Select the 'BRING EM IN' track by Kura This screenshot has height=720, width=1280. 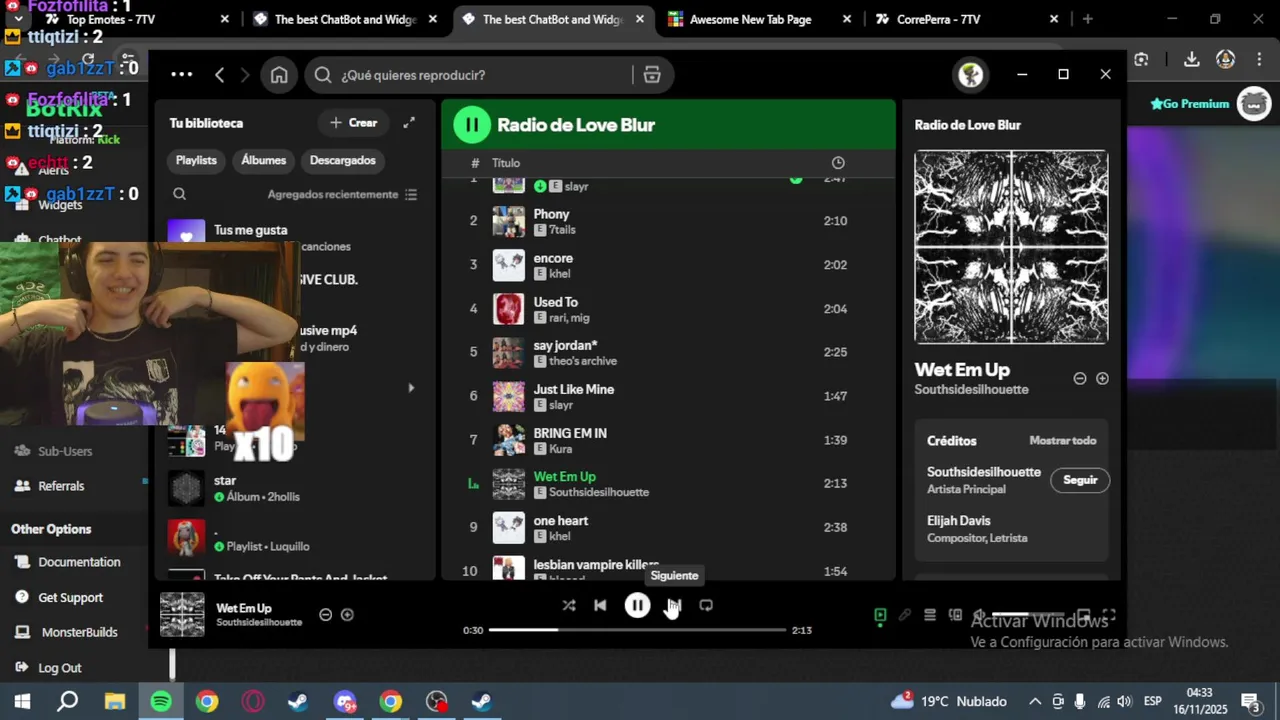point(668,440)
